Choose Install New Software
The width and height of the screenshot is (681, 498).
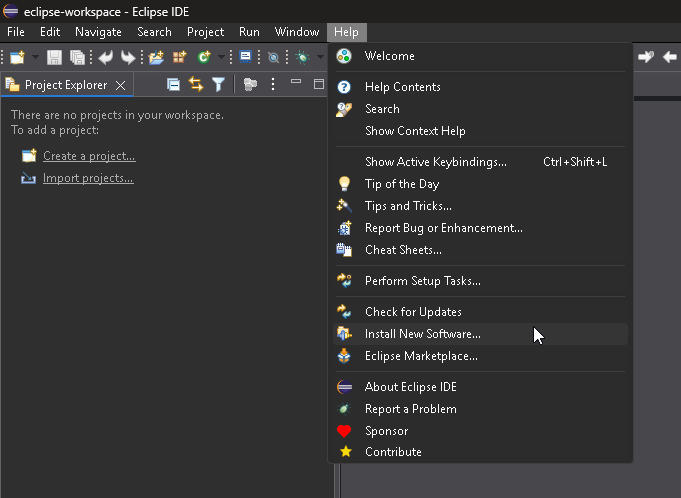[480, 334]
